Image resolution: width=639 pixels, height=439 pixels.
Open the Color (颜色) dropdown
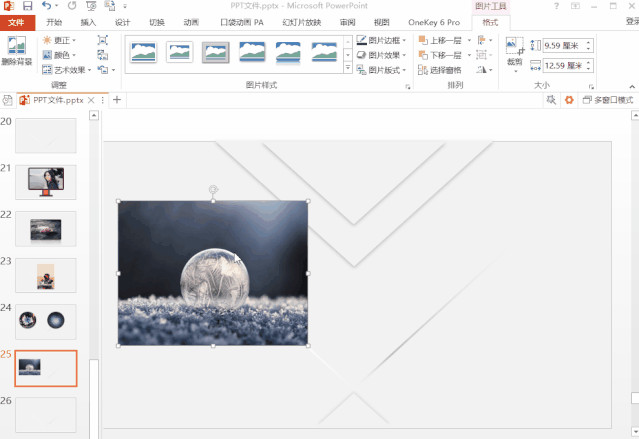click(58, 55)
